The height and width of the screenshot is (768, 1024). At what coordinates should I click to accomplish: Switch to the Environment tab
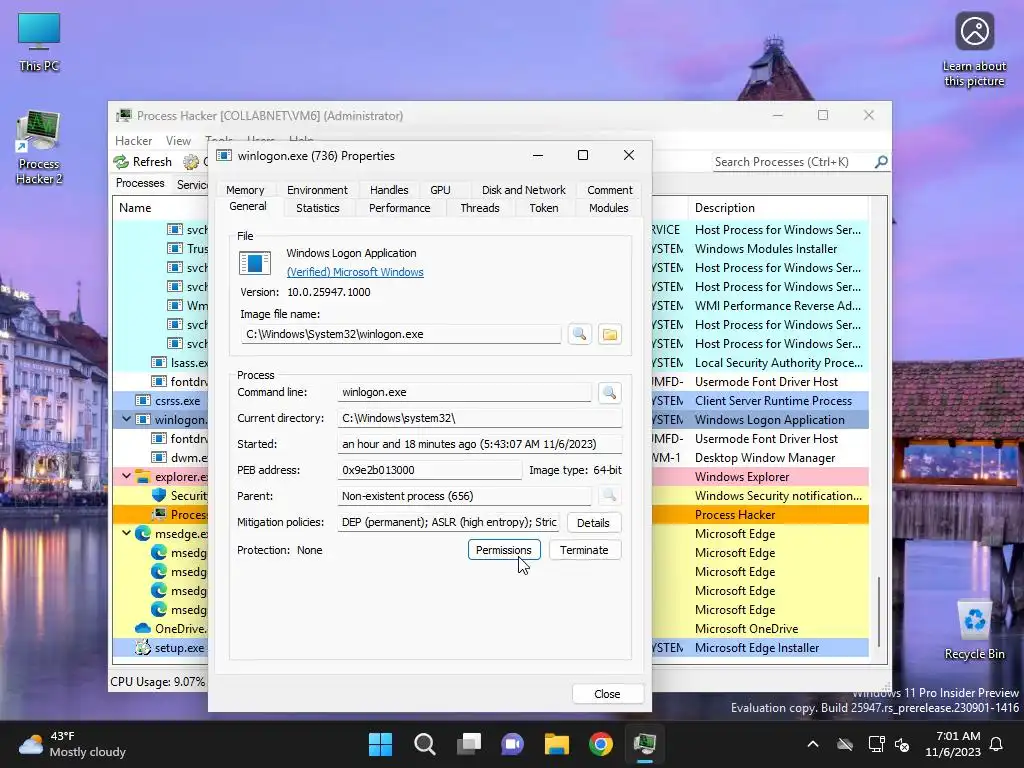tap(317, 190)
